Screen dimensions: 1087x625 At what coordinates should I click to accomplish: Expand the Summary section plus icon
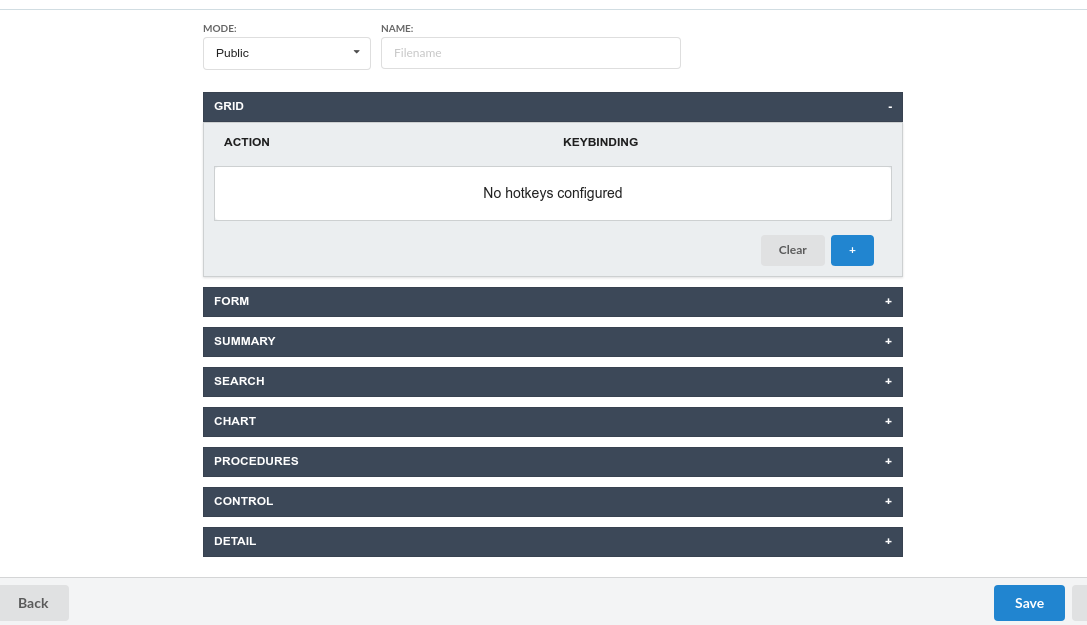click(888, 342)
